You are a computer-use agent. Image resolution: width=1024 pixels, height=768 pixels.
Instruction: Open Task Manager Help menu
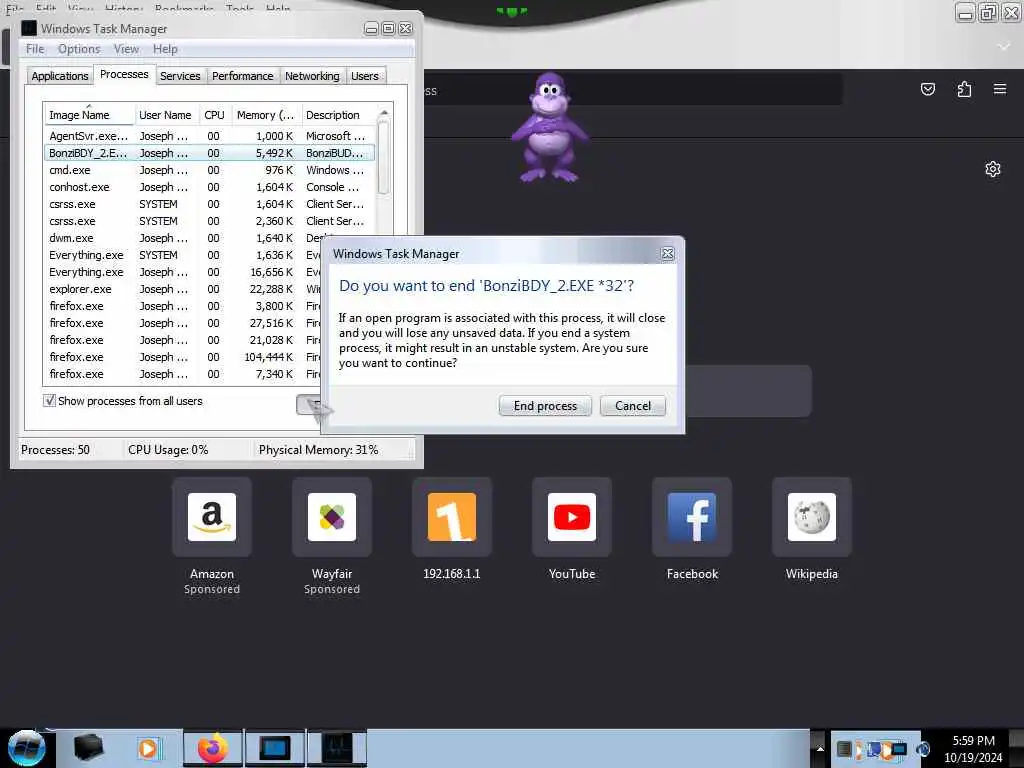pyautogui.click(x=165, y=49)
